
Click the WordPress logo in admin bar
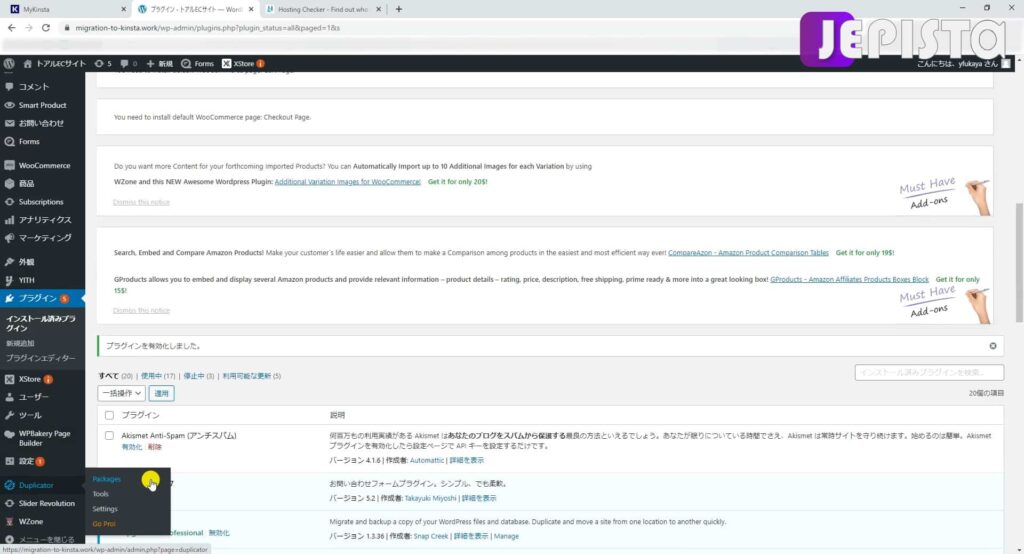[9, 63]
